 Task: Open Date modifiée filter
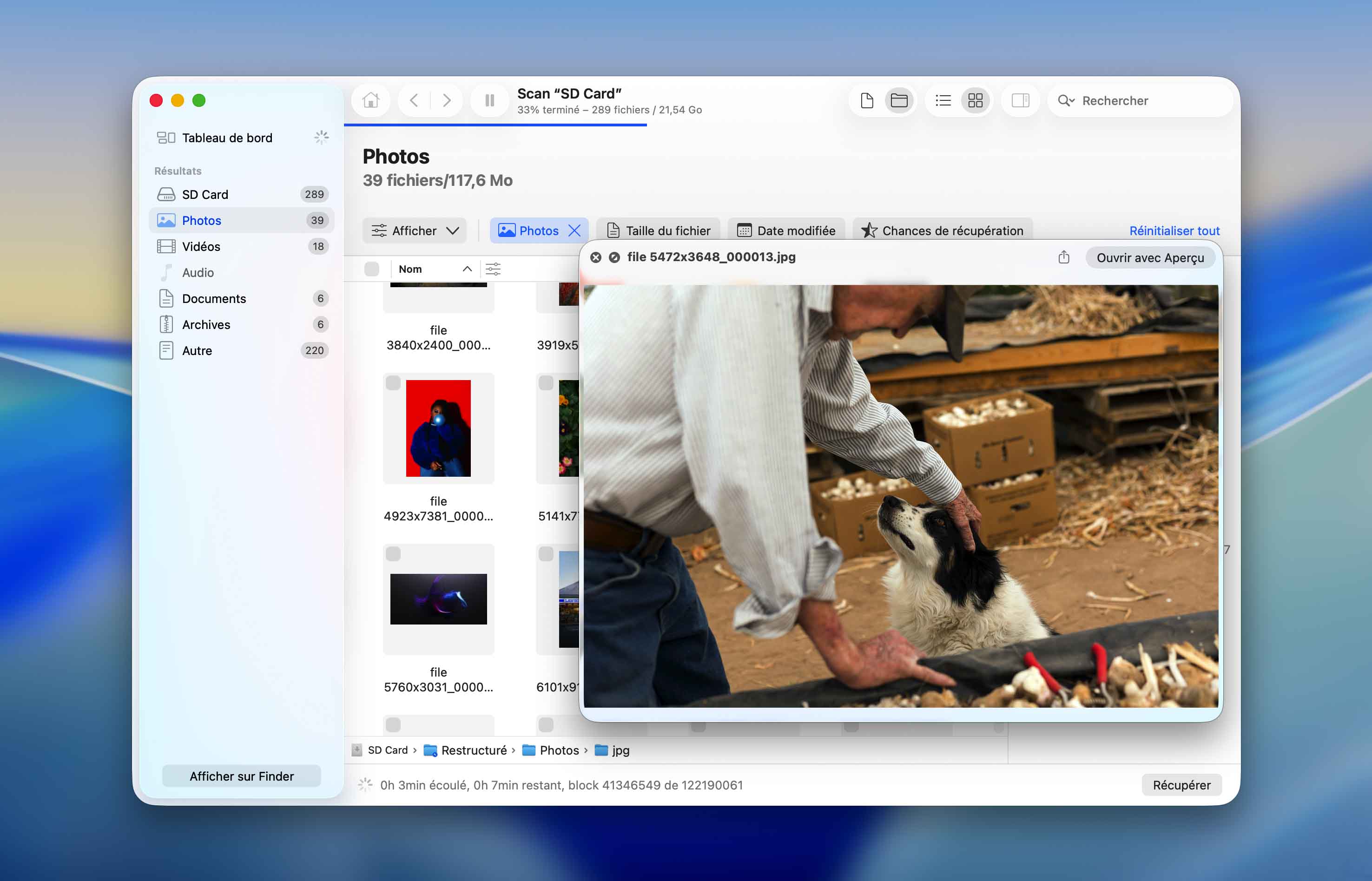click(x=786, y=230)
